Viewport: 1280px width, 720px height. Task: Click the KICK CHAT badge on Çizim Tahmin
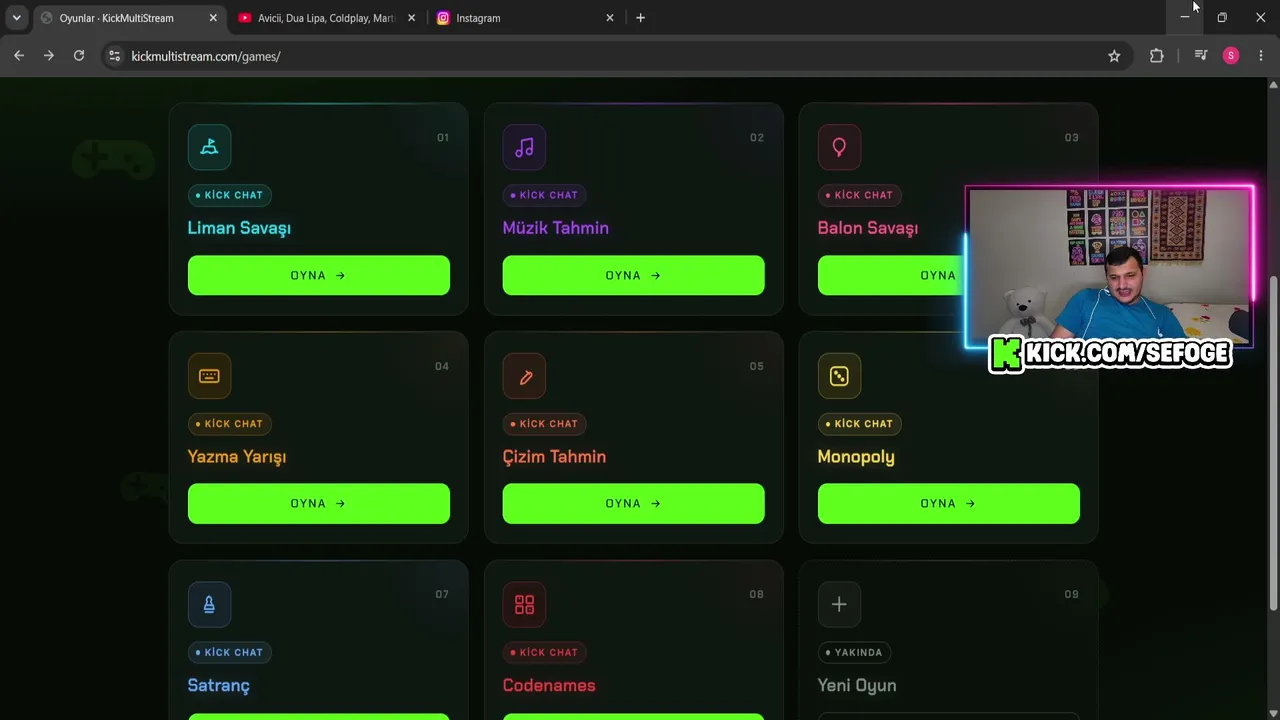coord(547,424)
